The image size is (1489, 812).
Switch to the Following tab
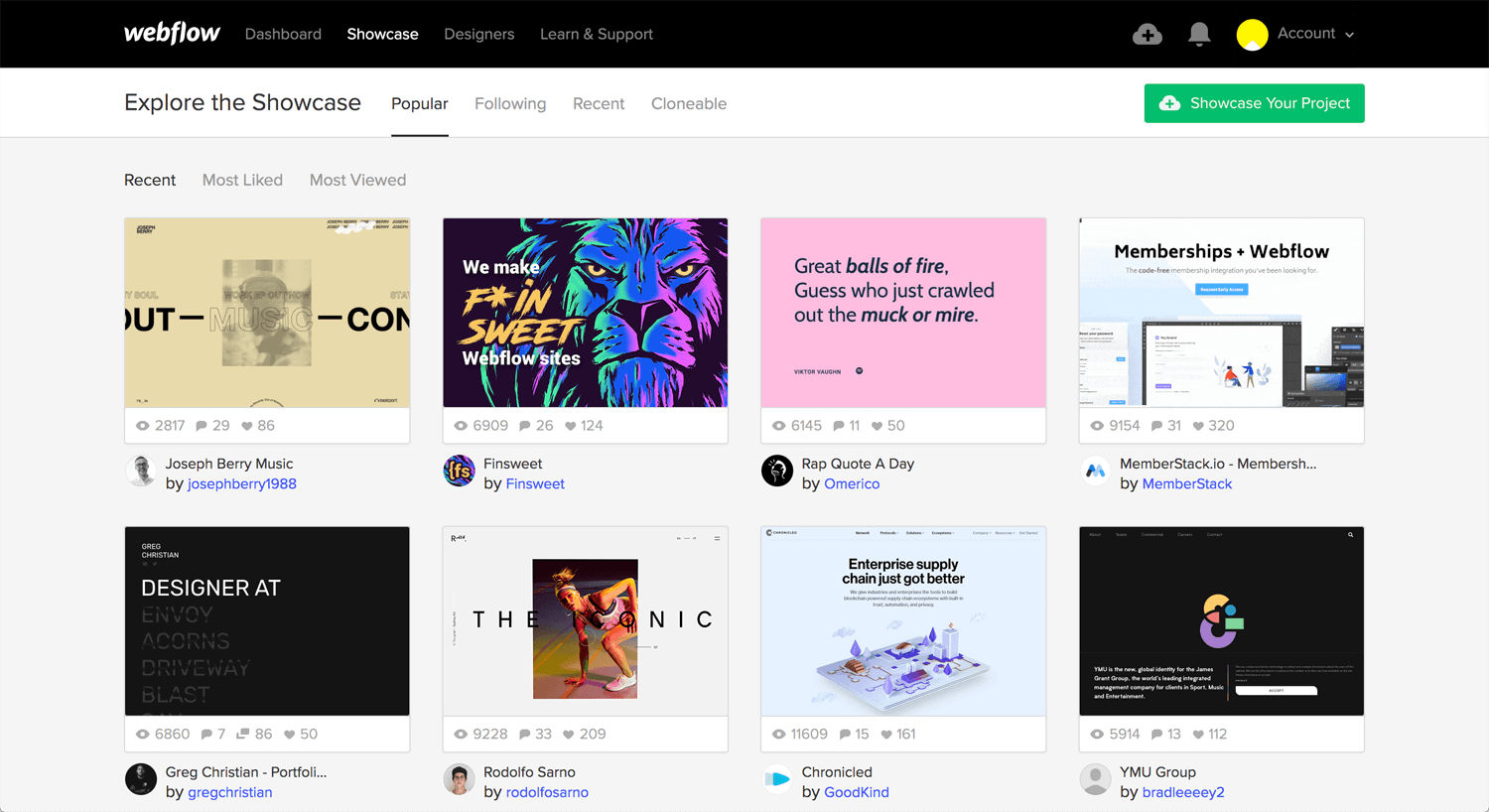click(510, 103)
